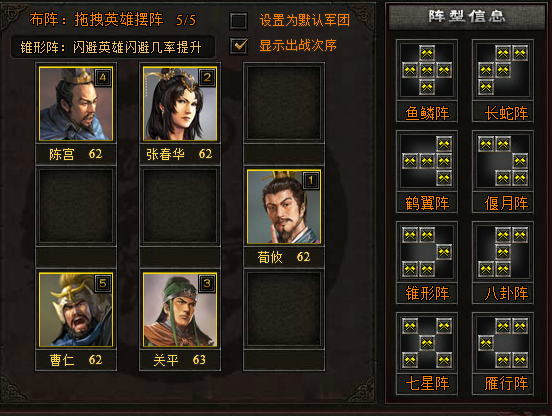Viewport: 552px width, 416px height.
Task: Click the empty slot above 荀攸
Action: [284, 103]
